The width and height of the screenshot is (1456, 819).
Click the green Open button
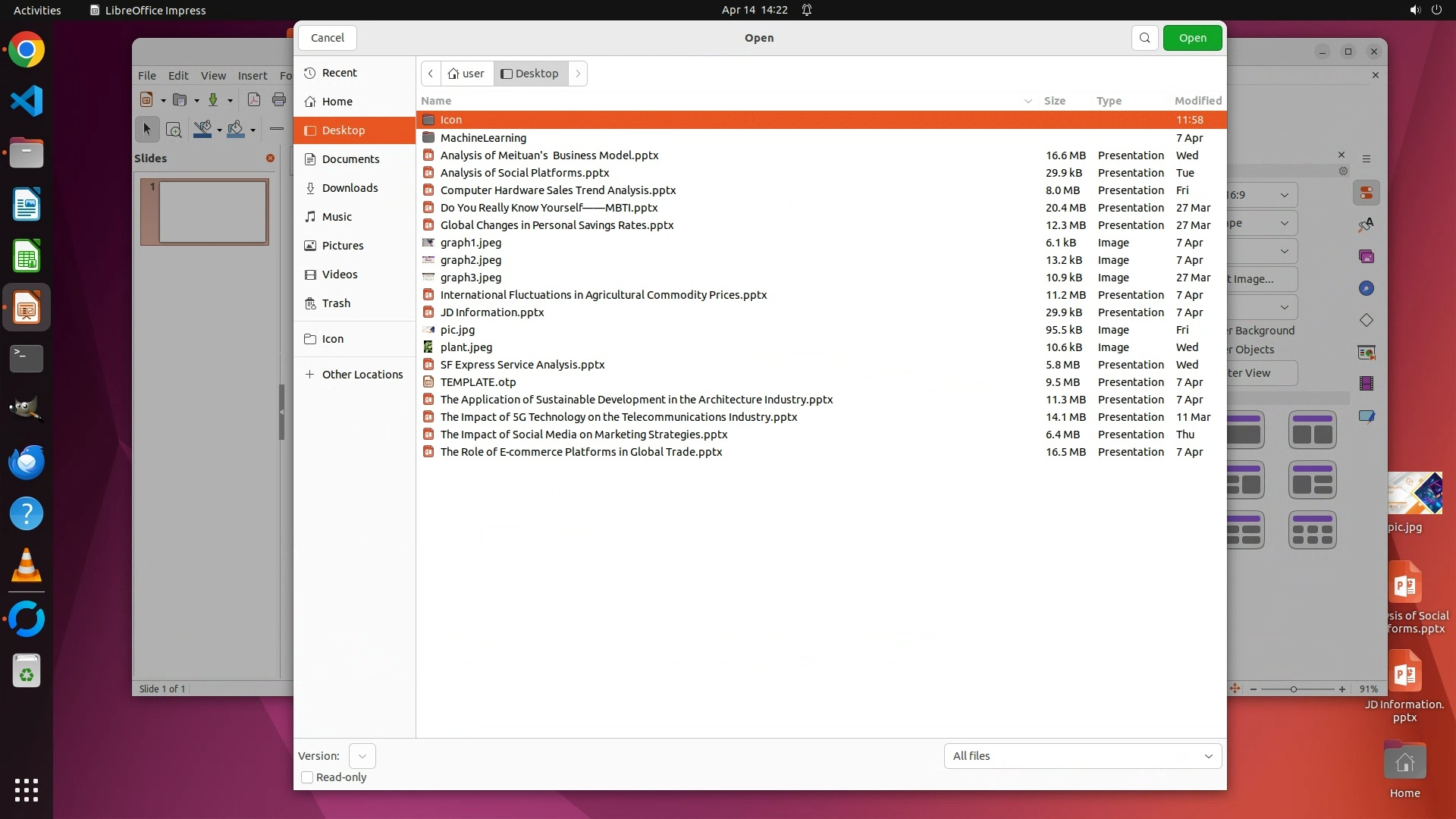[1192, 38]
